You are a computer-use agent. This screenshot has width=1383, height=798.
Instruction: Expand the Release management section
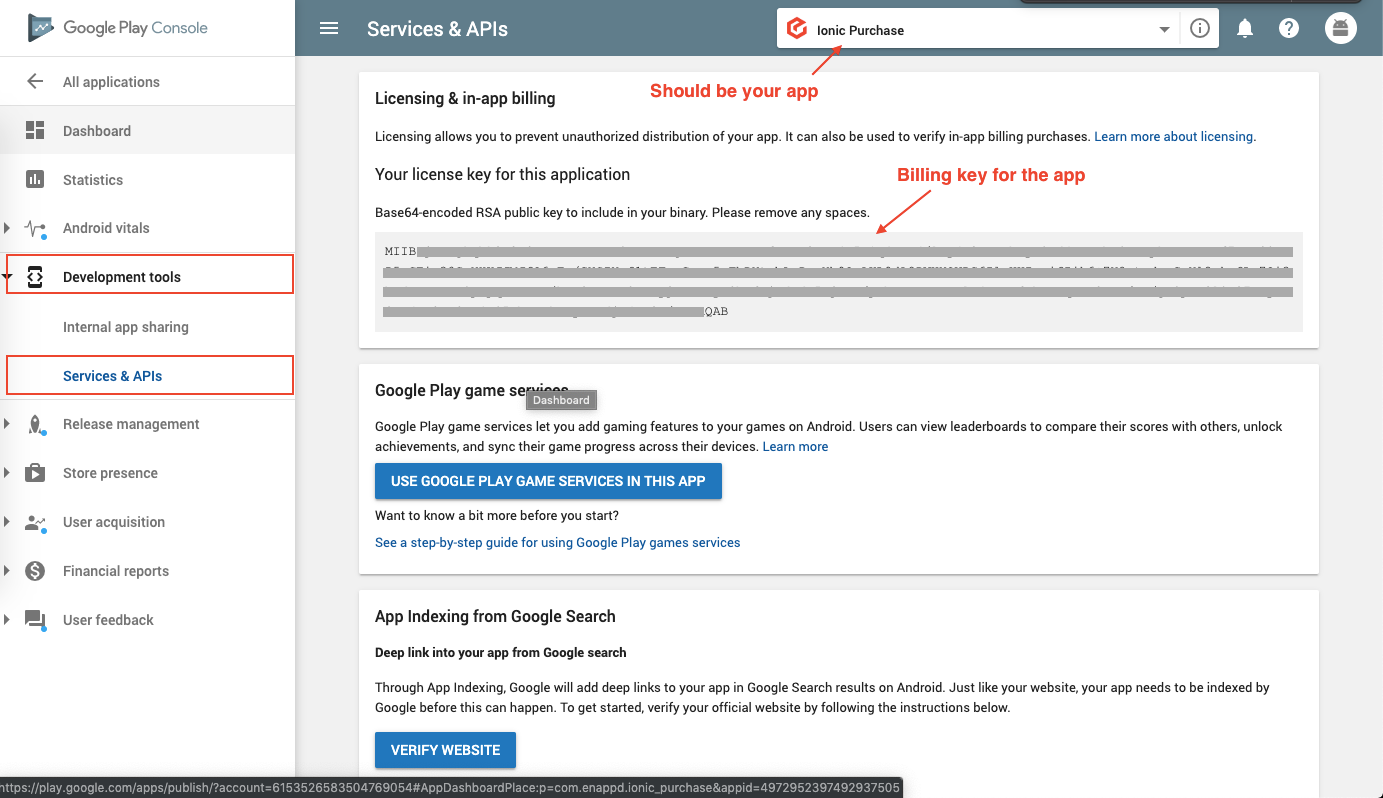click(7, 424)
